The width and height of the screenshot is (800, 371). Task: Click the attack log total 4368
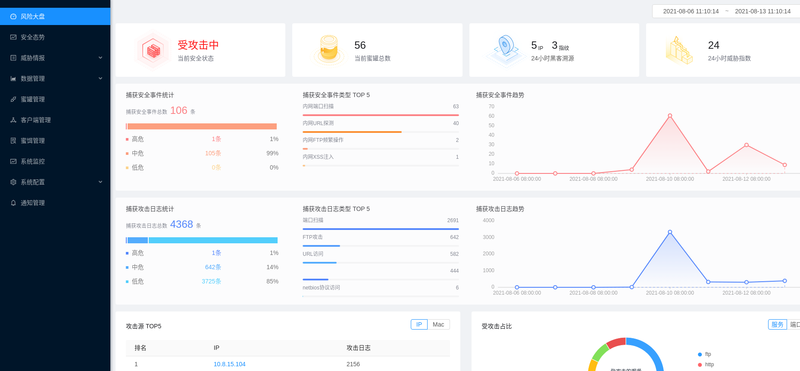point(182,224)
